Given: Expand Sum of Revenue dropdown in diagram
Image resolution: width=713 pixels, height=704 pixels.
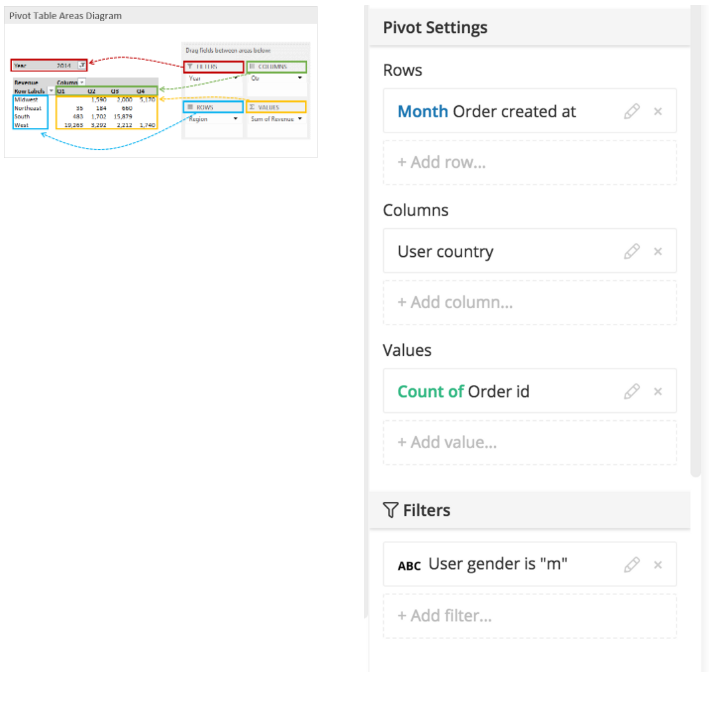Looking at the screenshot, I should click(299, 118).
